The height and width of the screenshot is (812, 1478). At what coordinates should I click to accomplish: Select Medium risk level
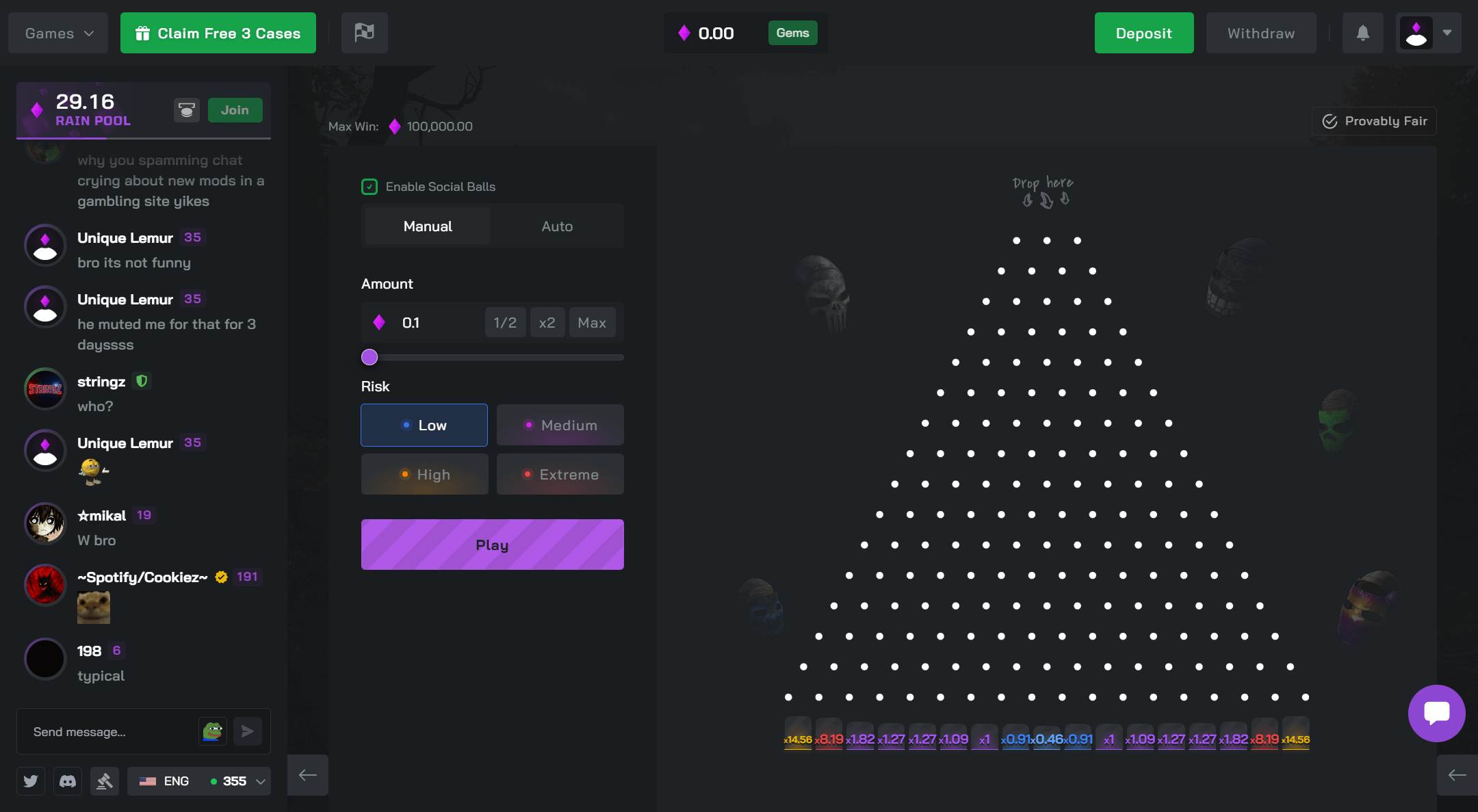coord(560,425)
